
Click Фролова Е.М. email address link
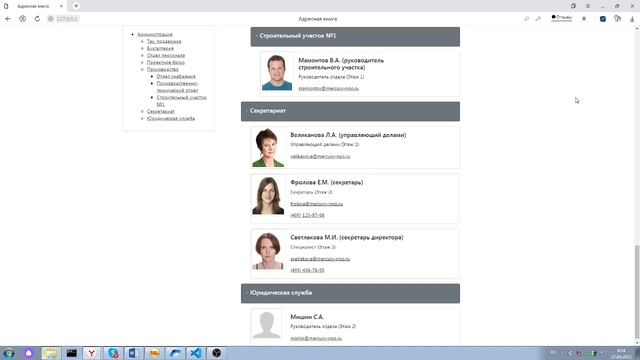[x=316, y=204]
